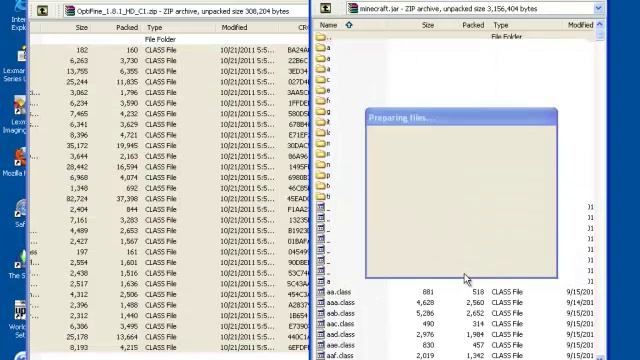Select the OptiFine row with size 13,755

coord(169,71)
